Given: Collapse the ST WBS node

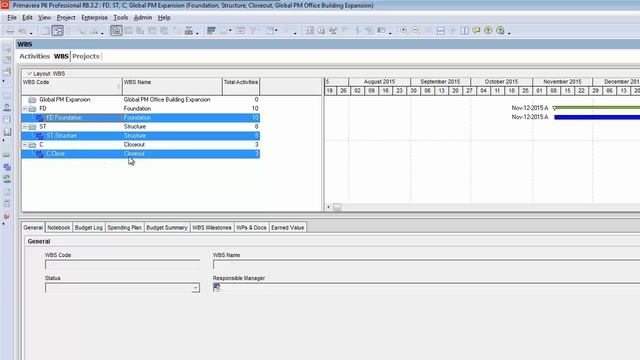Looking at the screenshot, I should tap(25, 127).
